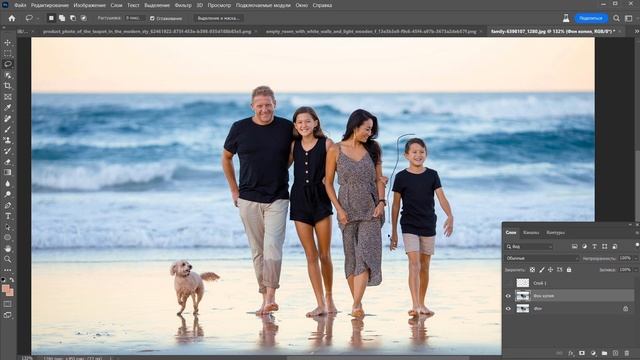Open the search magnifier in top bar
The width and height of the screenshot is (640, 360).
[616, 18]
